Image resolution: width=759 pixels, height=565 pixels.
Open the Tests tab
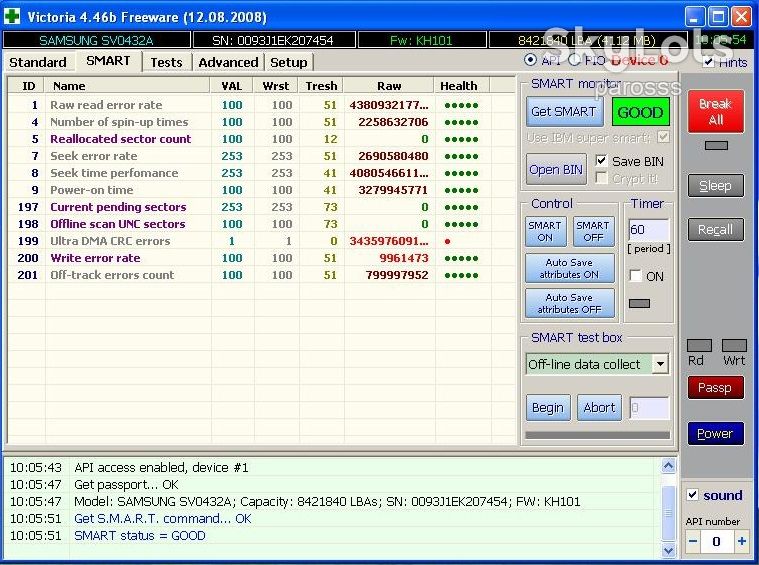coord(166,62)
